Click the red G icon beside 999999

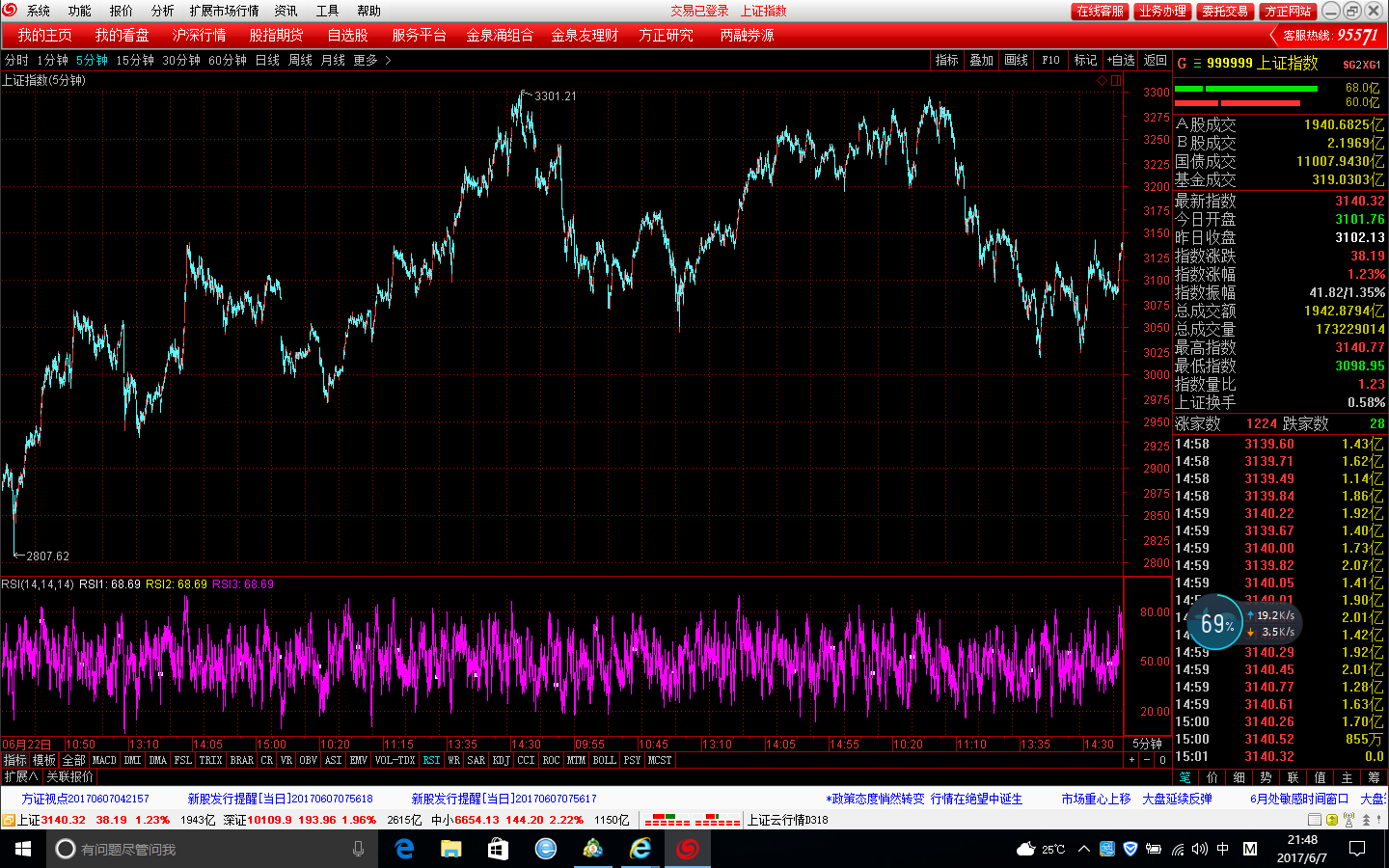(x=1182, y=64)
